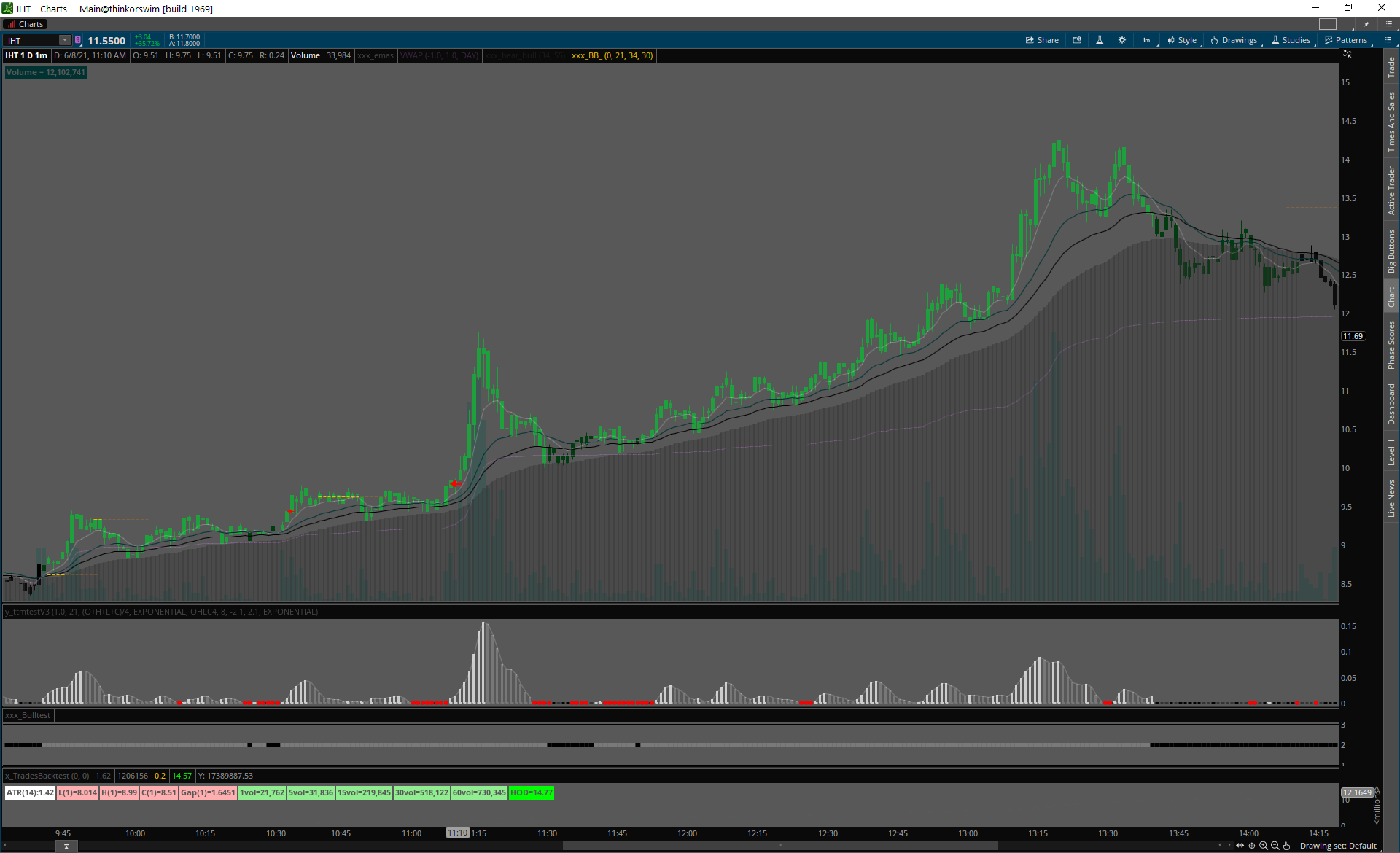
Task: Open the IHT symbol dropdown arrow
Action: coord(65,40)
